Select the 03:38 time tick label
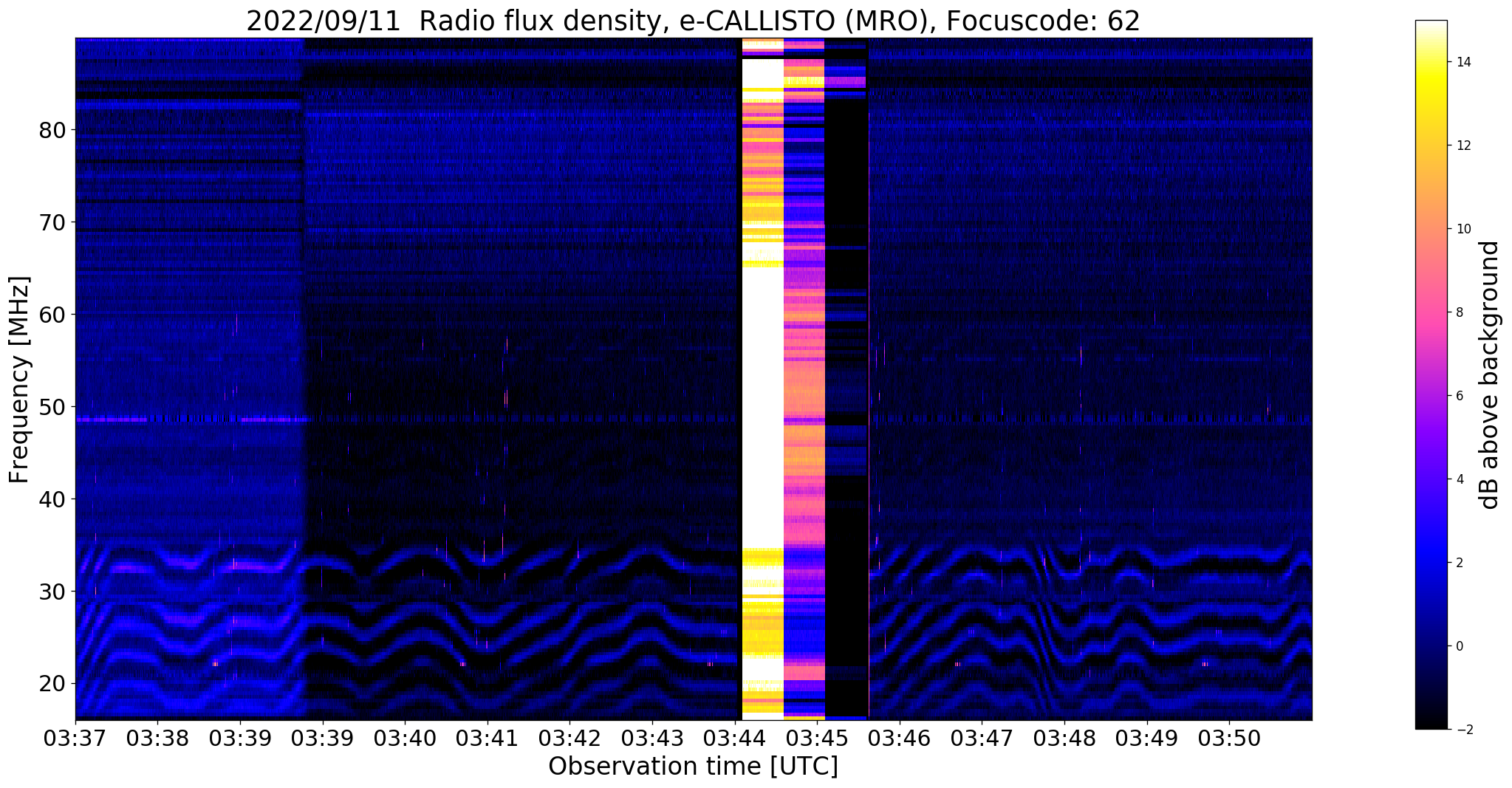Viewport: 1512px width, 788px height. [158, 738]
